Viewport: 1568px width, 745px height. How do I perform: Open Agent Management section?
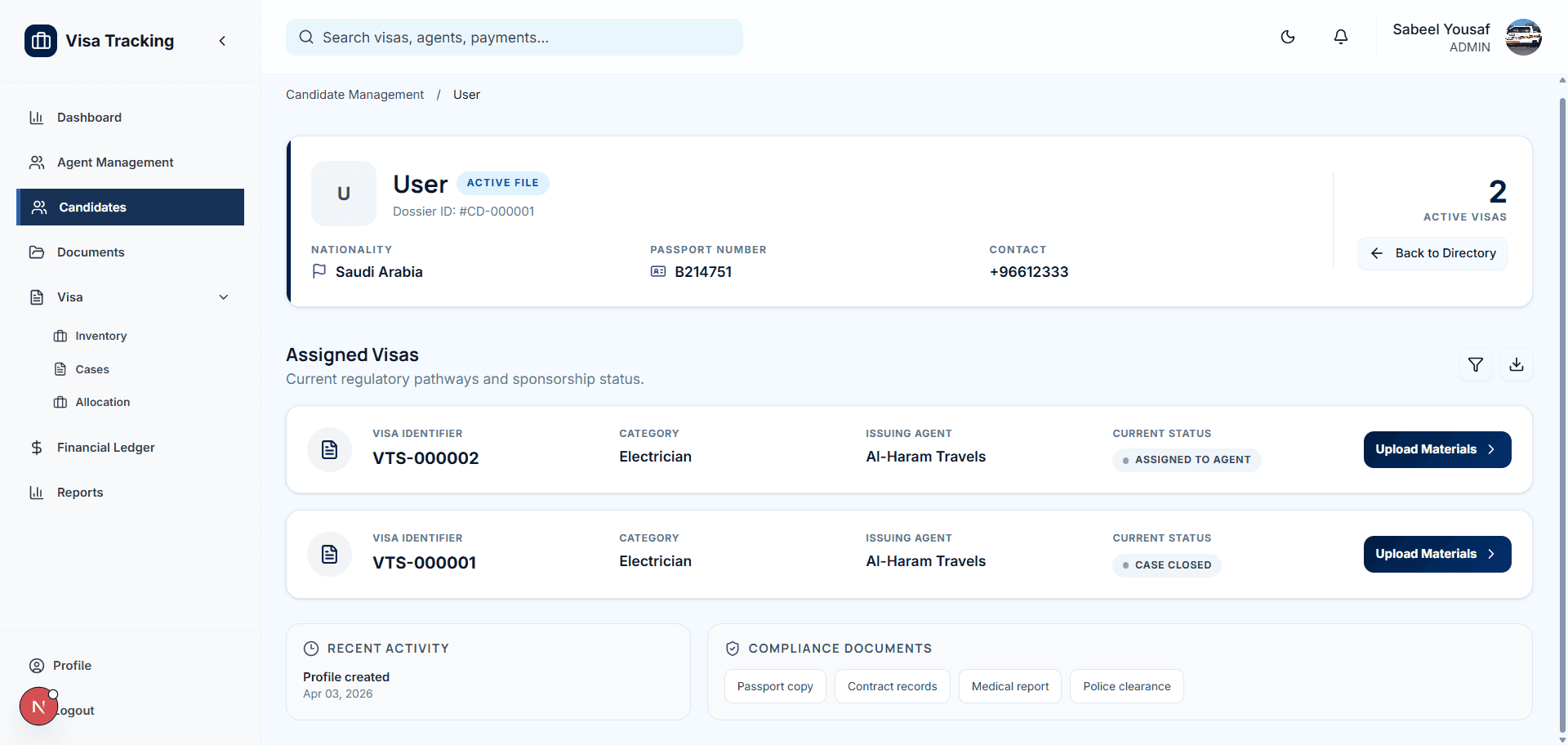[131, 163]
